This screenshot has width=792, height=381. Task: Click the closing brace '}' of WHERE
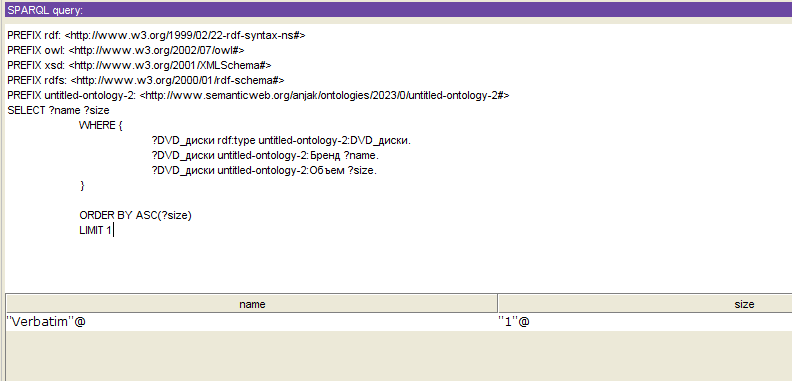pos(82,185)
